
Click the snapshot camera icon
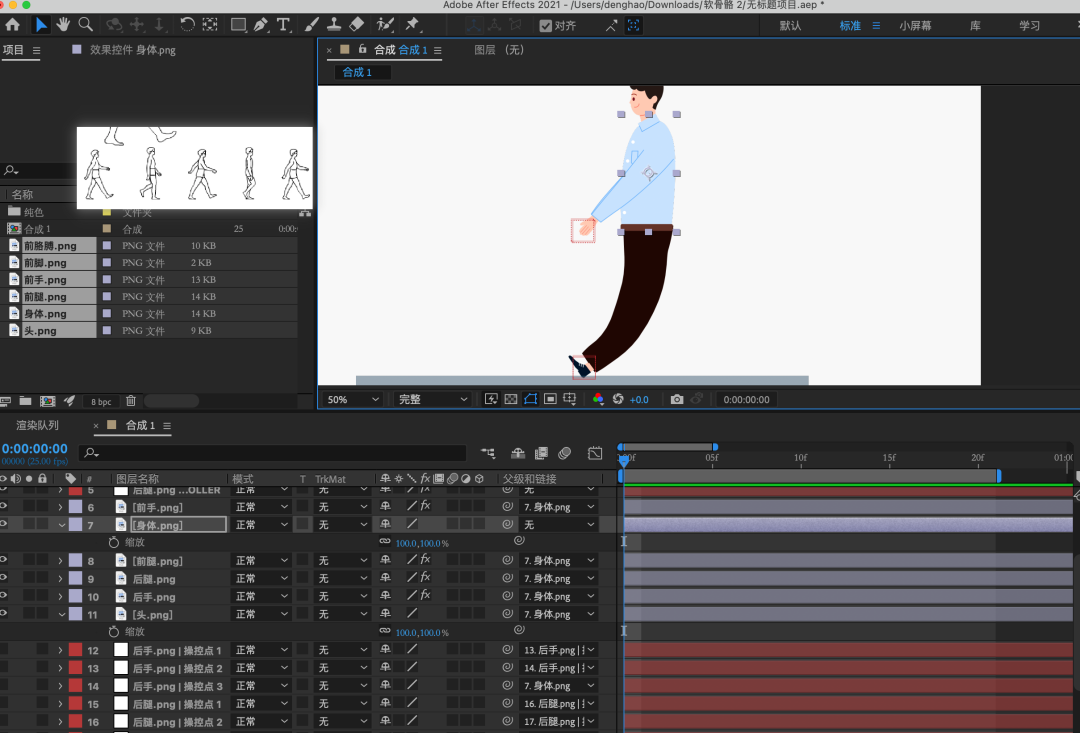pos(677,399)
